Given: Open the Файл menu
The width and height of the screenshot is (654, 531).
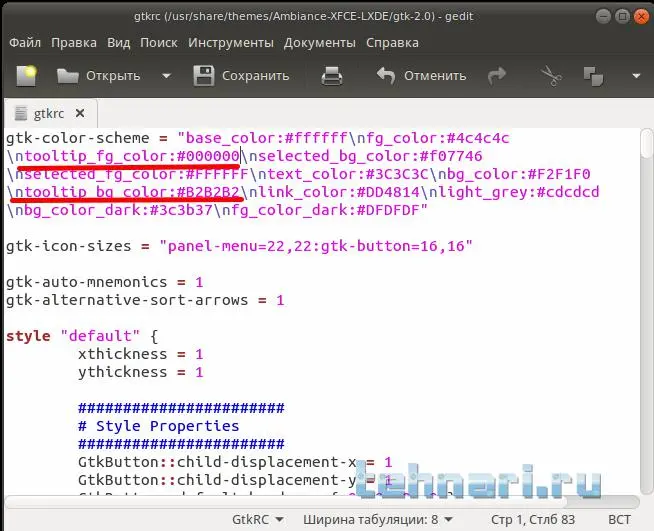Looking at the screenshot, I should tap(25, 43).
